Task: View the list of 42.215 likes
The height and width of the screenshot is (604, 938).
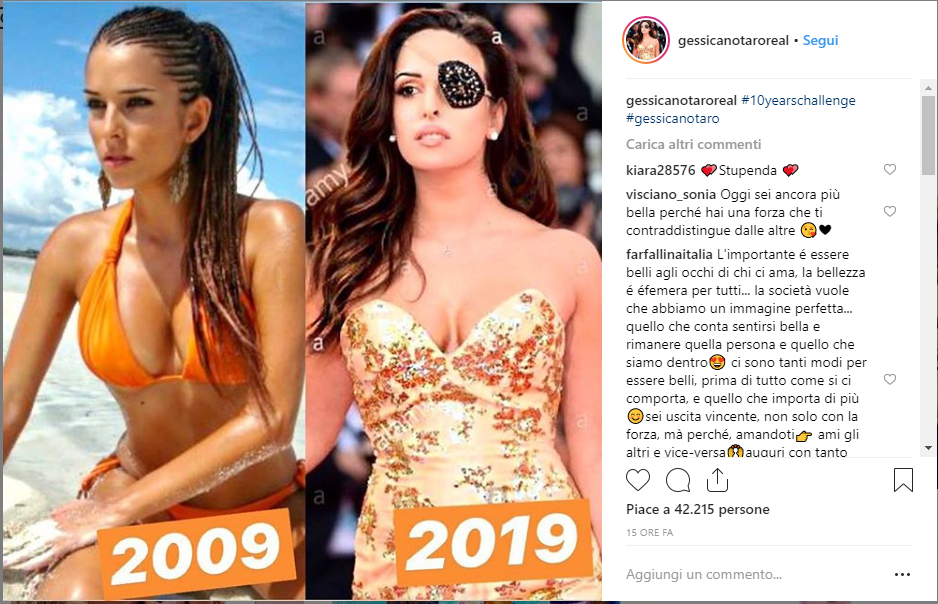Action: pyautogui.click(x=698, y=510)
